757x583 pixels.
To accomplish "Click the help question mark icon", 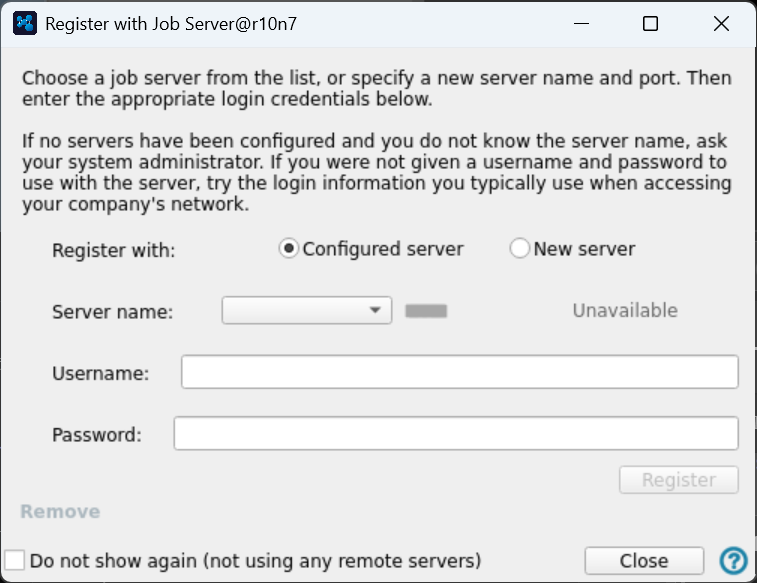I will coord(733,560).
